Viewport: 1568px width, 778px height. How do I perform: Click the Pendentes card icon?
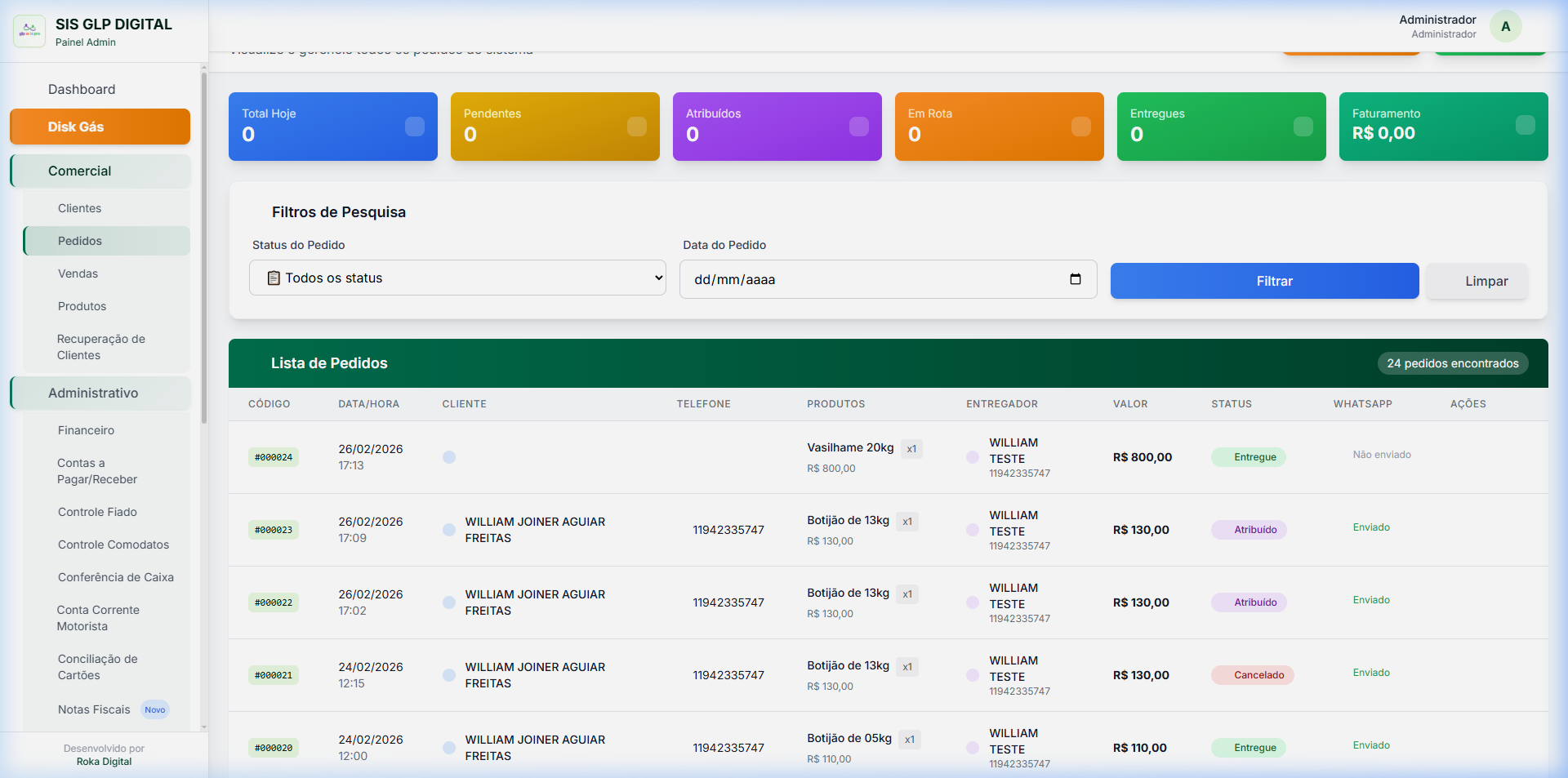pos(637,127)
